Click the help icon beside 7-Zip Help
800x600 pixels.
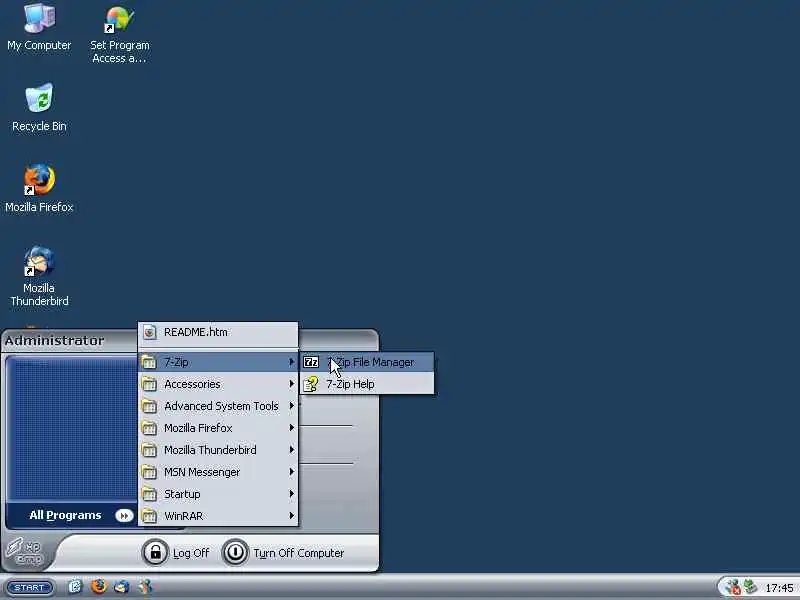[311, 384]
